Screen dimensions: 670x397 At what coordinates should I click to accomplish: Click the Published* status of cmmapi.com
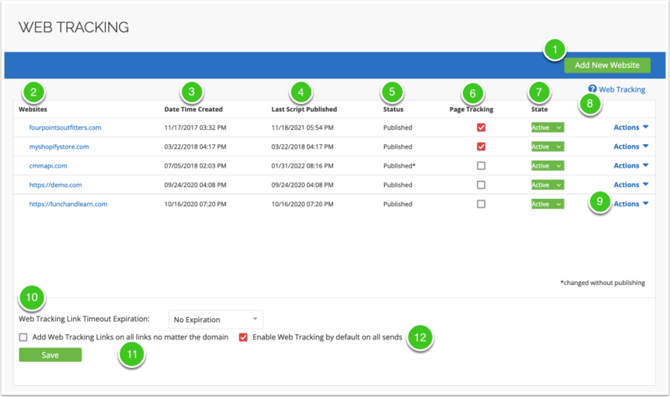tap(399, 166)
